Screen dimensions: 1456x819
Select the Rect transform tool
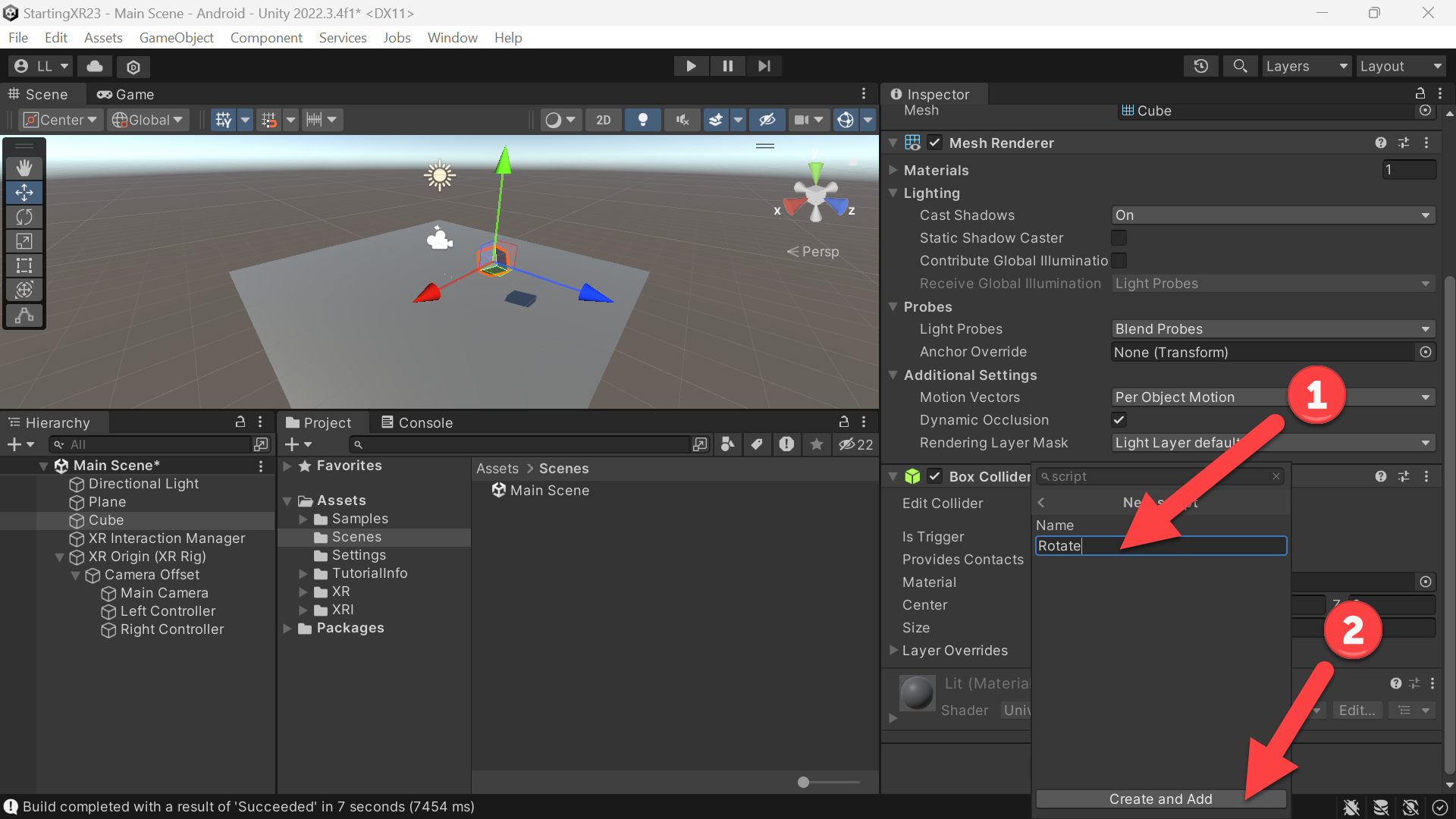24,265
